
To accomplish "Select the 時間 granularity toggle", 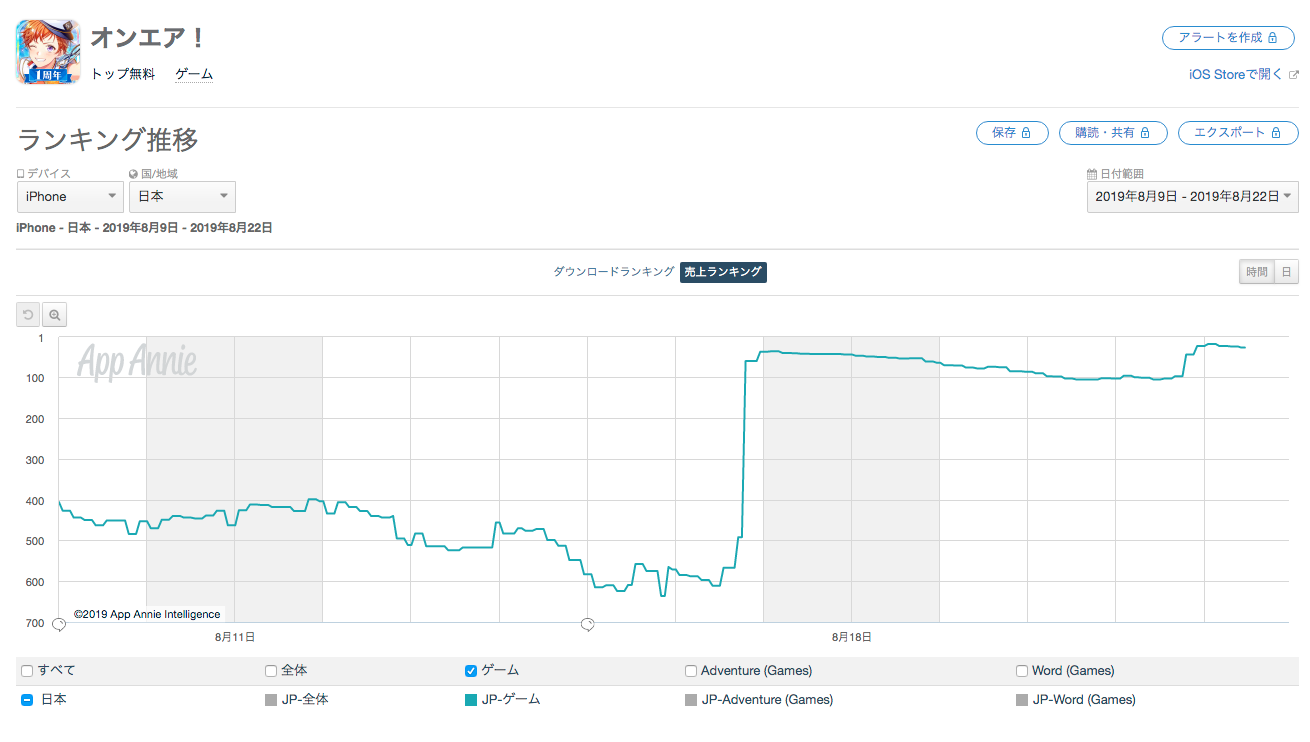I will [1257, 272].
